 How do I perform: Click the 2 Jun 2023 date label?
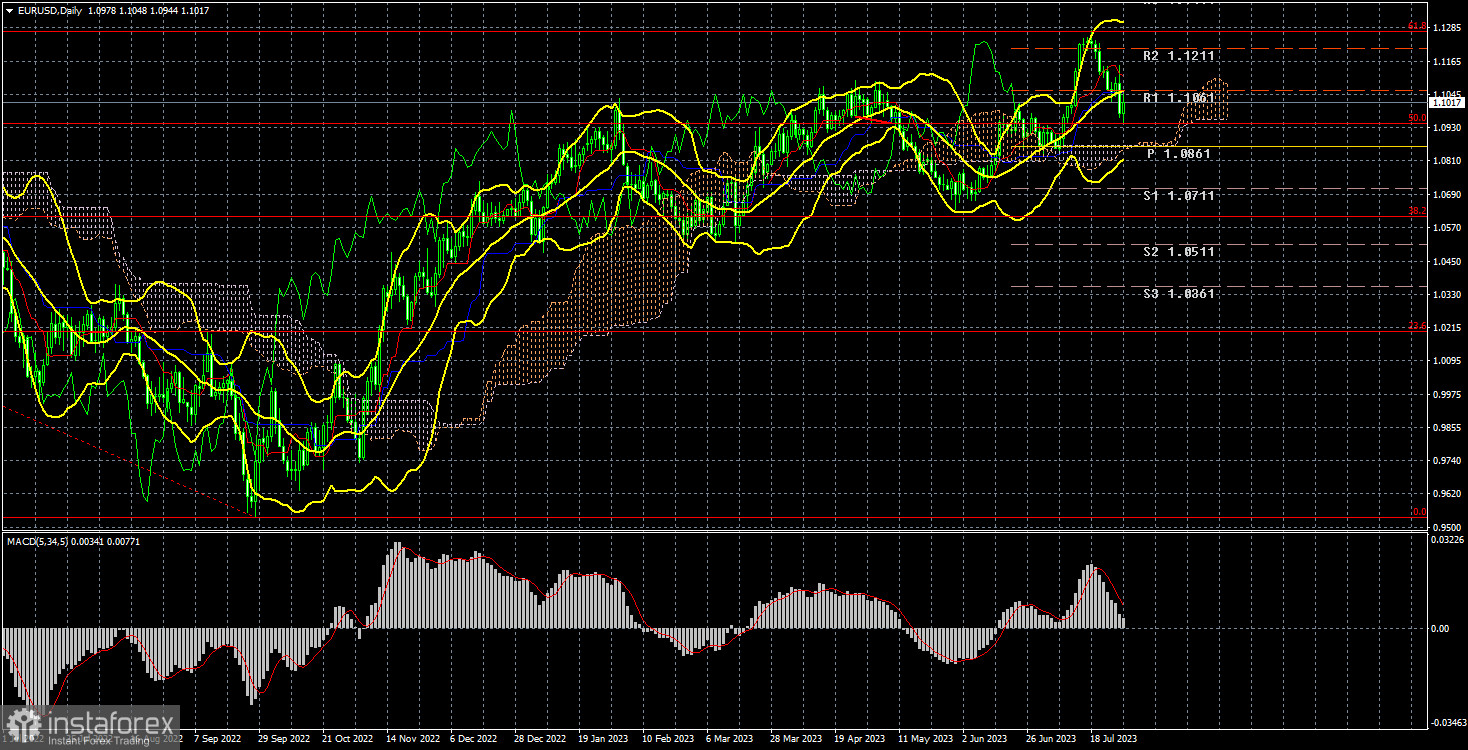click(x=984, y=739)
